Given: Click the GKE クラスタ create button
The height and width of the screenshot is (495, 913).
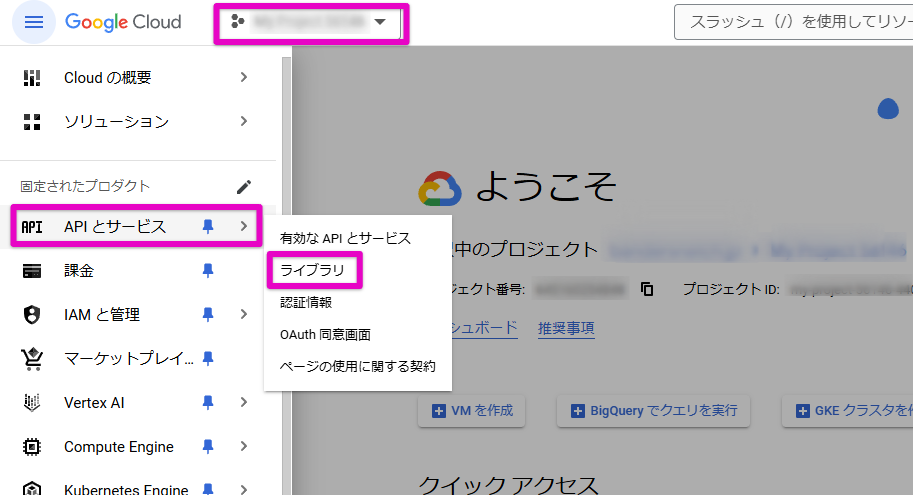Looking at the screenshot, I should (x=848, y=411).
